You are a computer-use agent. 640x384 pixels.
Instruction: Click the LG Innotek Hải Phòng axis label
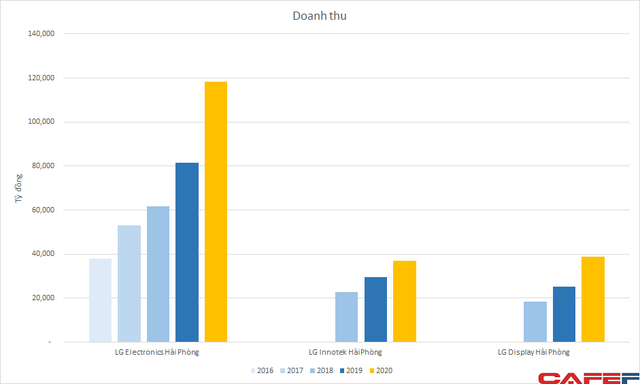[345, 352]
